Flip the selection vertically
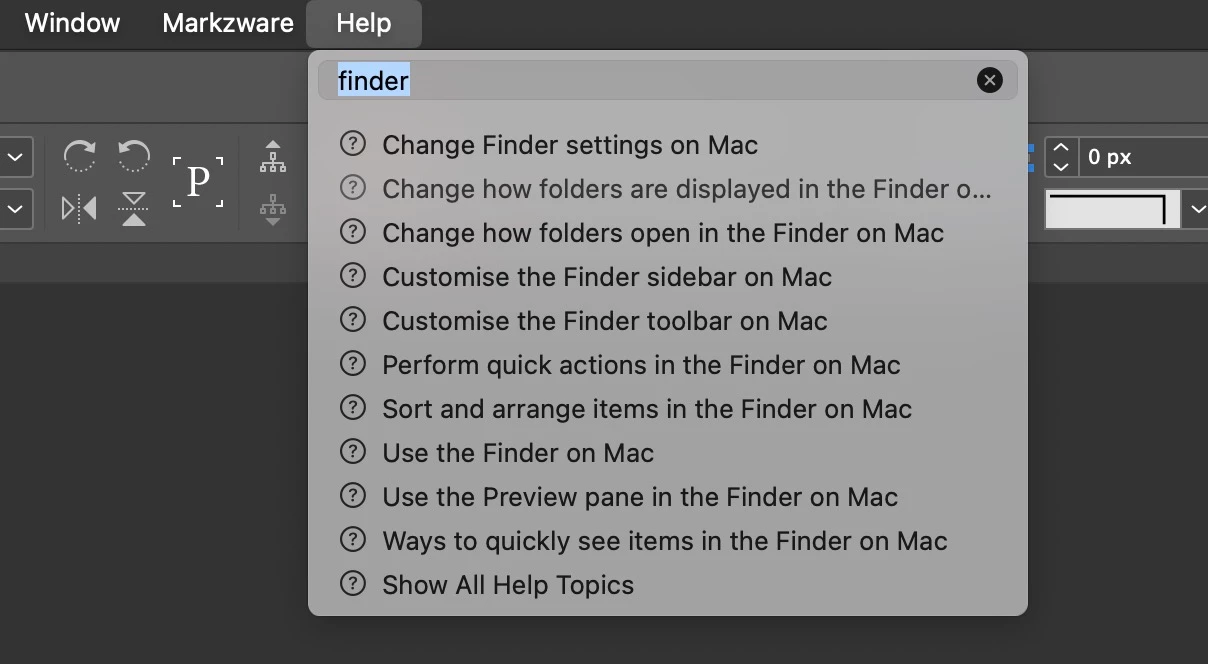This screenshot has width=1208, height=664. 134,208
